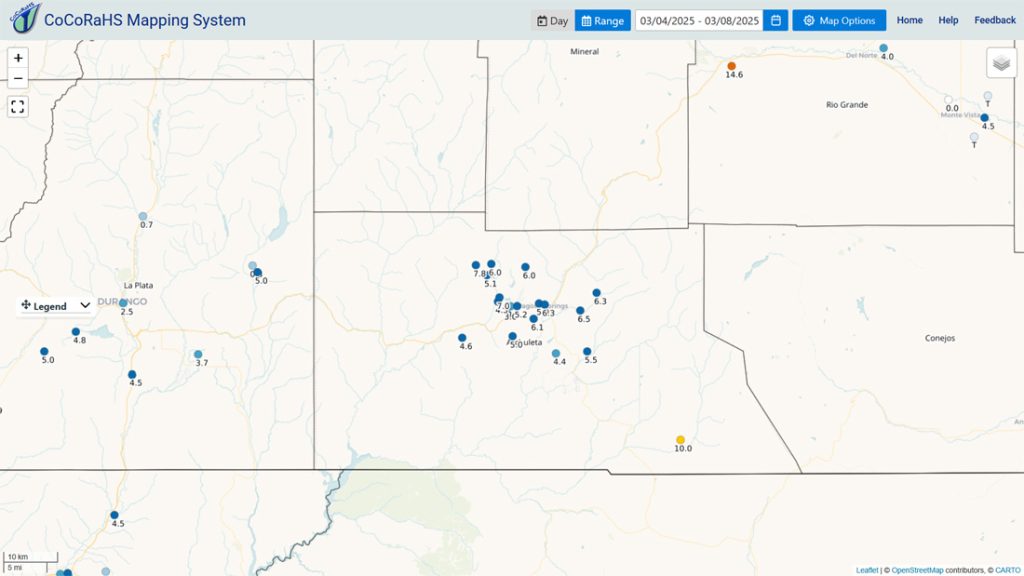Screen dimensions: 1024x576
Task: Open the CARTO attribution link
Action: pyautogui.click(x=1008, y=570)
